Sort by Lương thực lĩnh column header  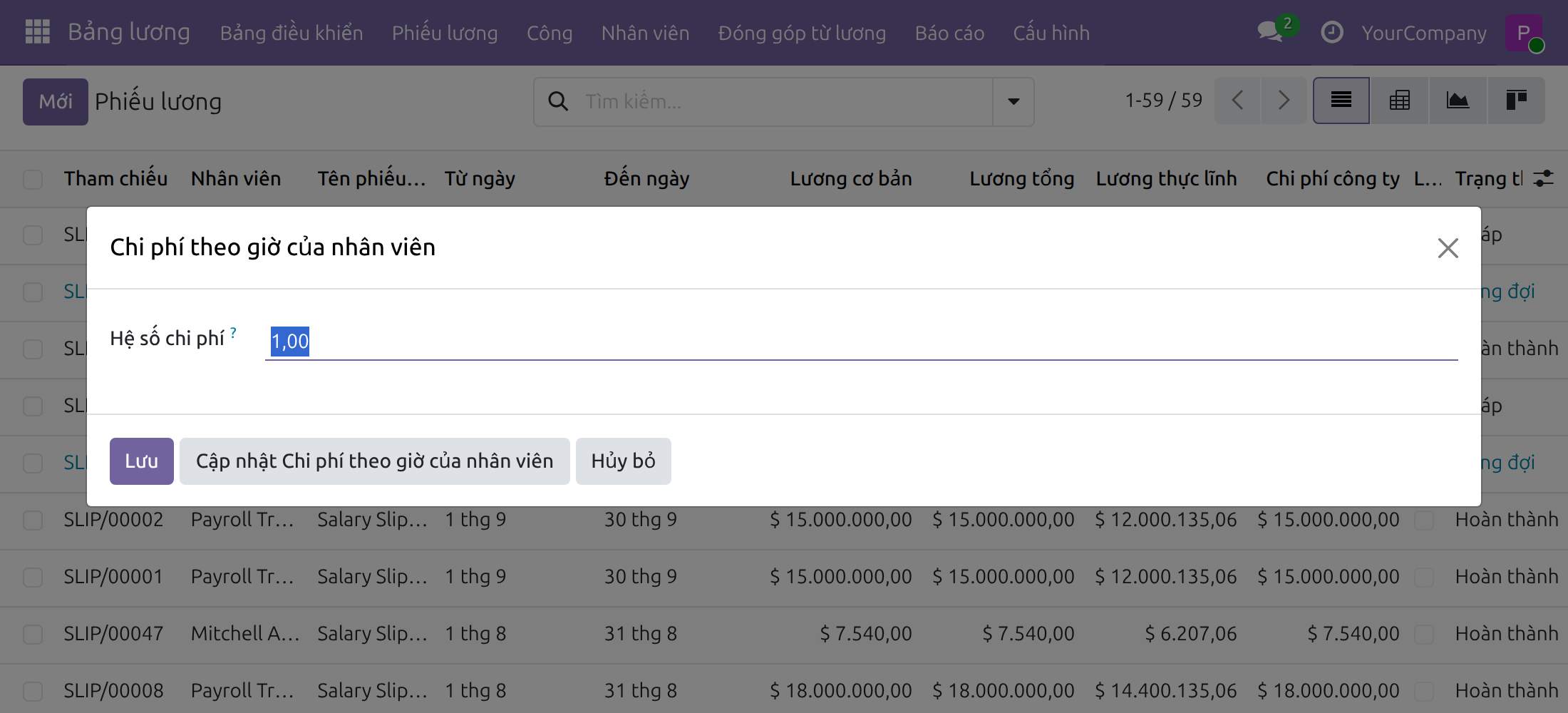tap(1167, 179)
